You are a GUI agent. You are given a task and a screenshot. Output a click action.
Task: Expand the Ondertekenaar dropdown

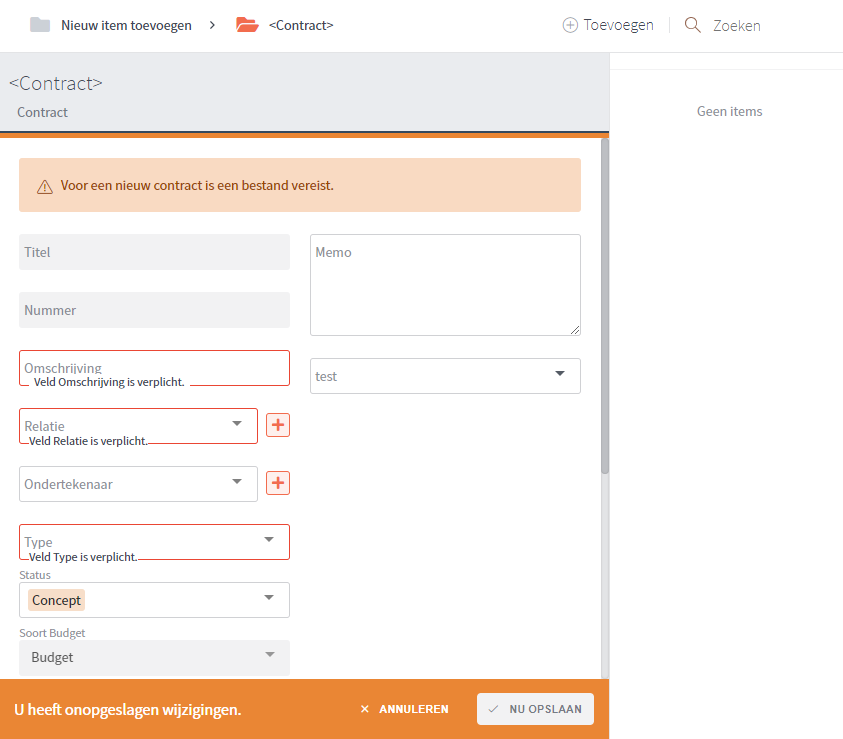tap(237, 482)
